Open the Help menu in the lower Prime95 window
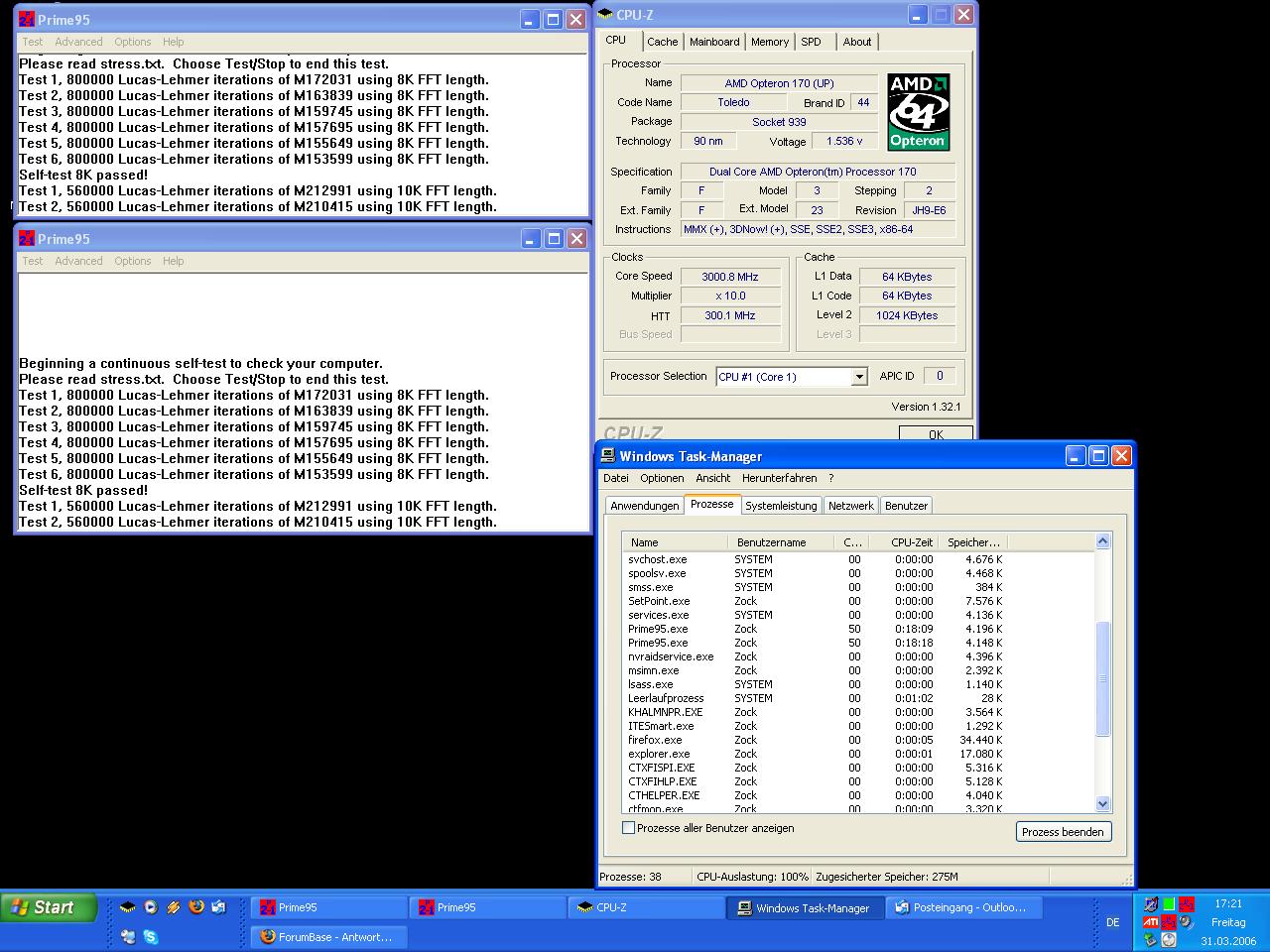This screenshot has width=1270, height=952. coord(173,261)
